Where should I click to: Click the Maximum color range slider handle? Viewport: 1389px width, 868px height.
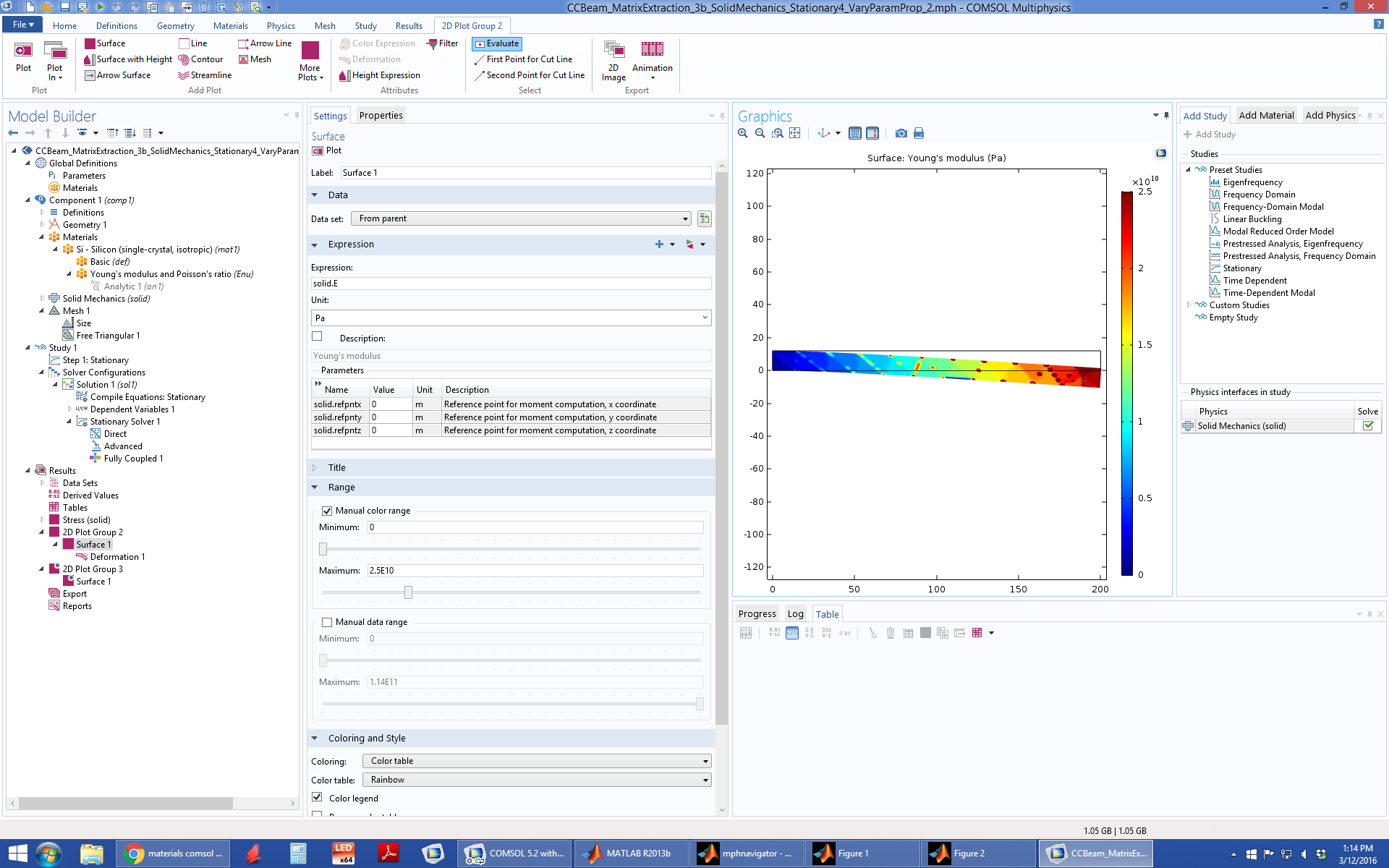[408, 592]
